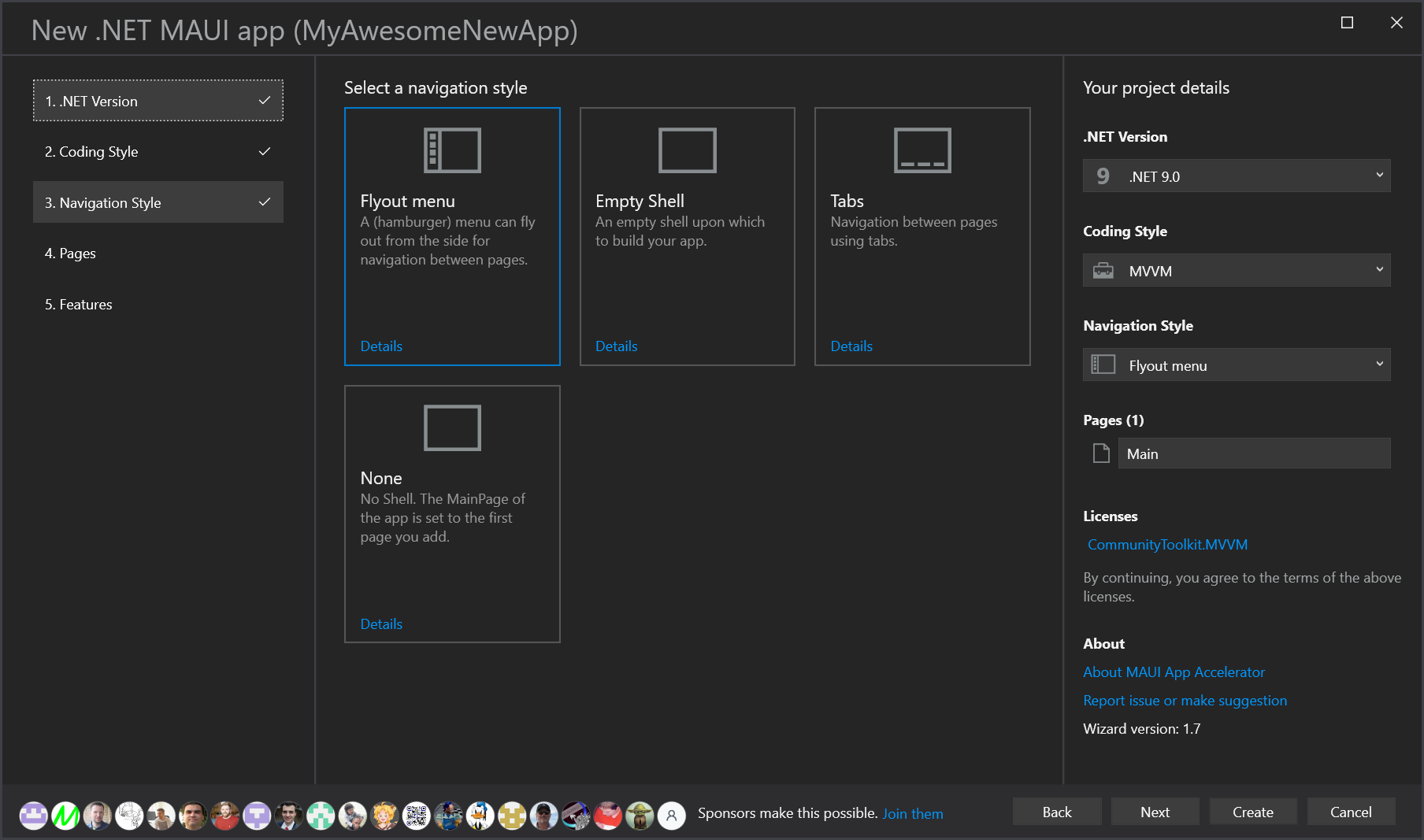
Task: Click the green M logo sponsor avatar
Action: click(x=65, y=816)
